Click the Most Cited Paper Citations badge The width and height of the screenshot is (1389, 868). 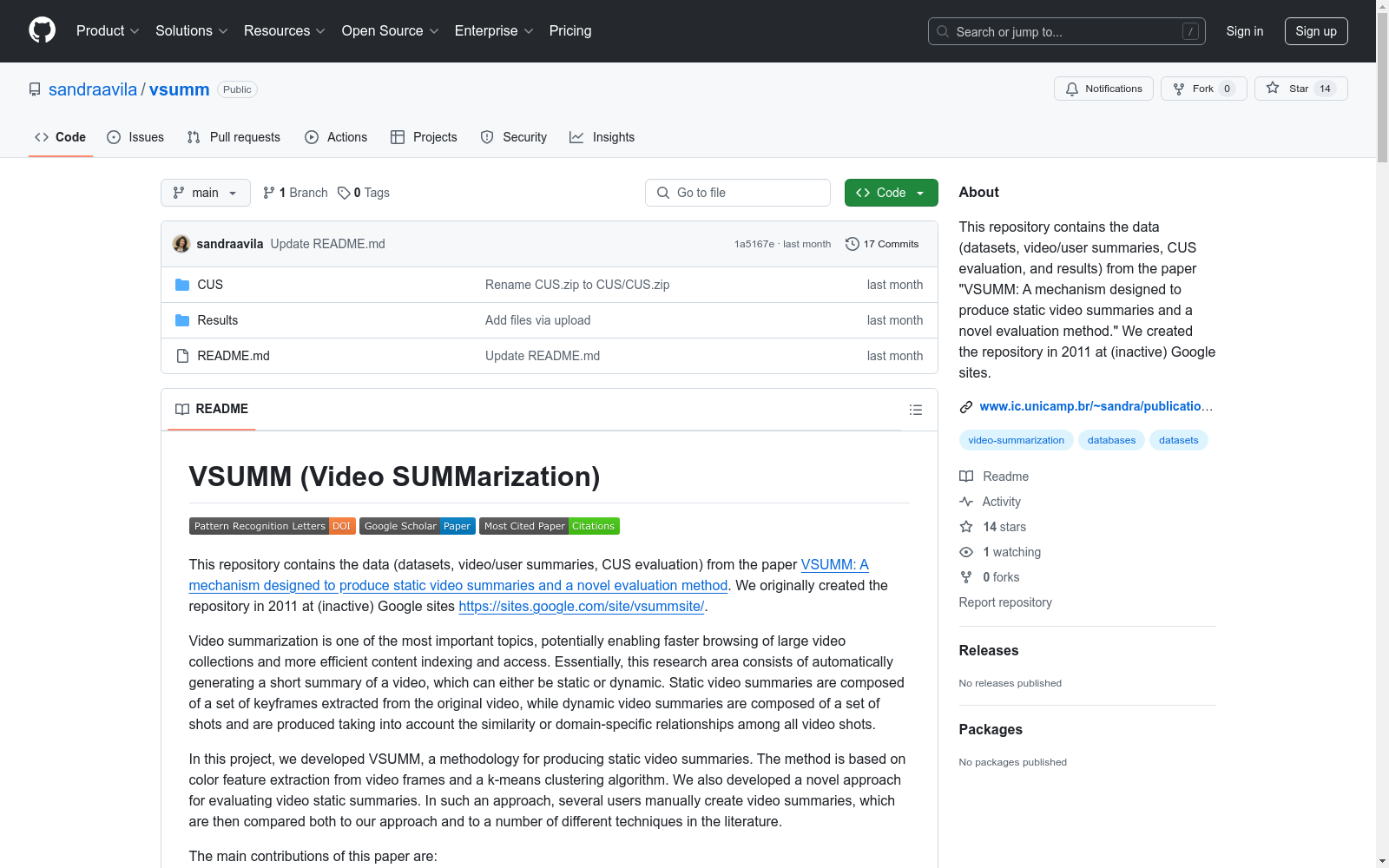550,526
